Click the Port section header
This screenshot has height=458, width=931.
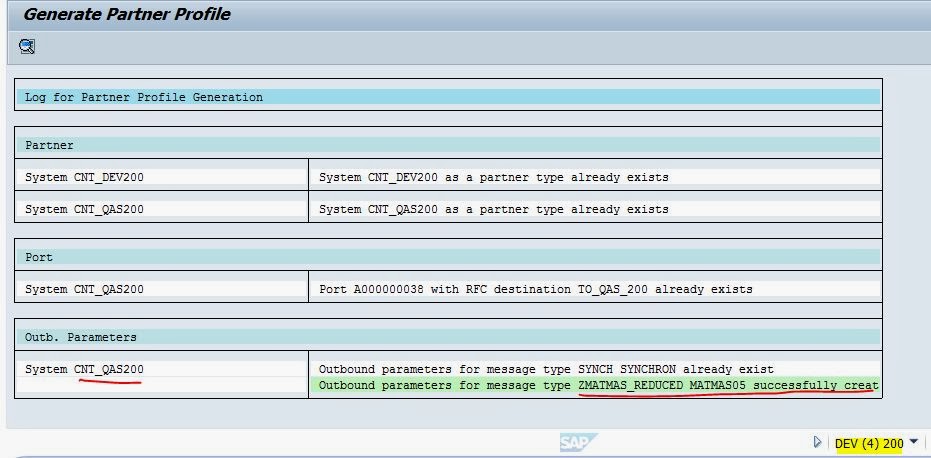[448, 257]
